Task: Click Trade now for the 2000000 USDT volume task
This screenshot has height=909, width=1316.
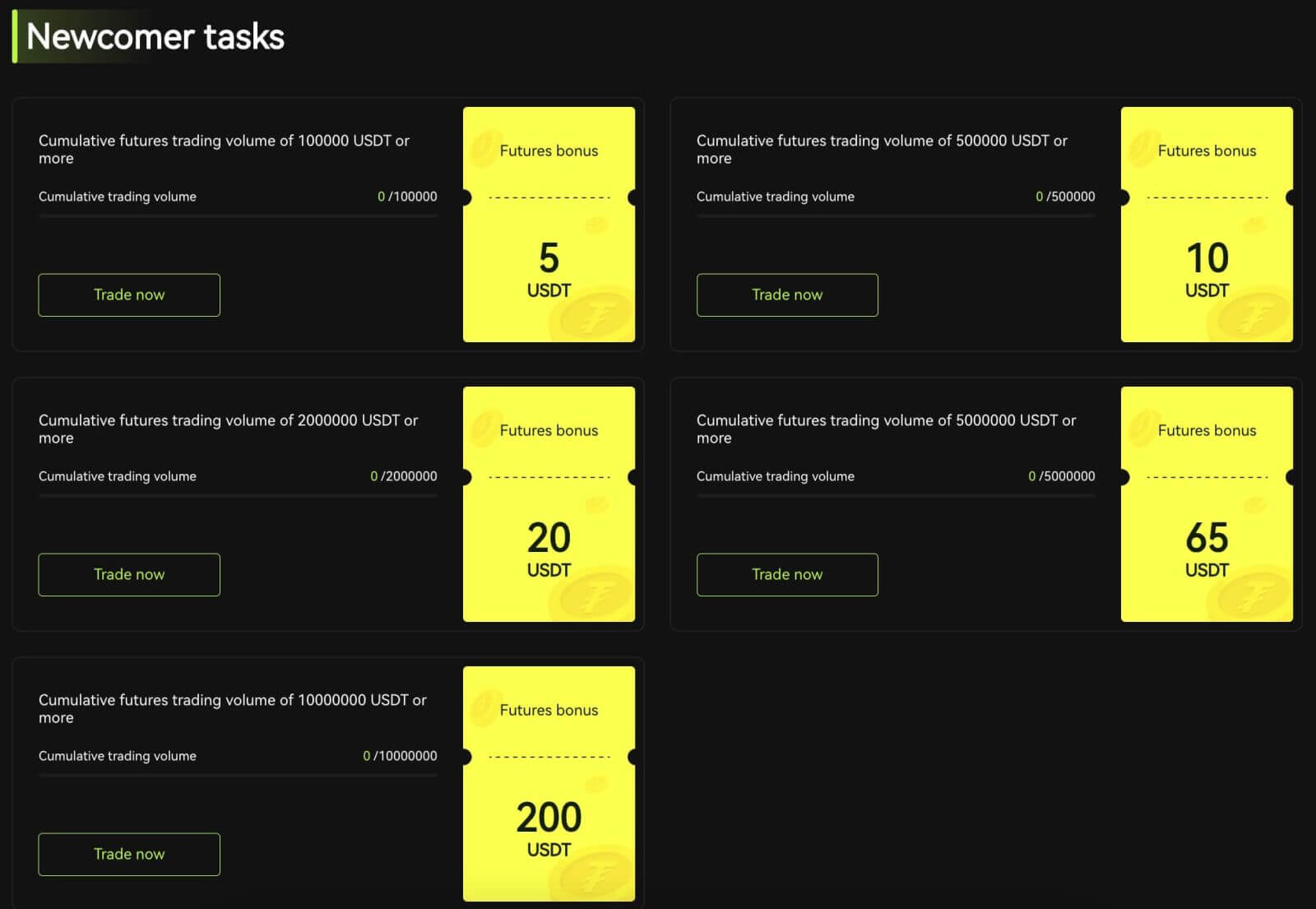Action: (128, 574)
